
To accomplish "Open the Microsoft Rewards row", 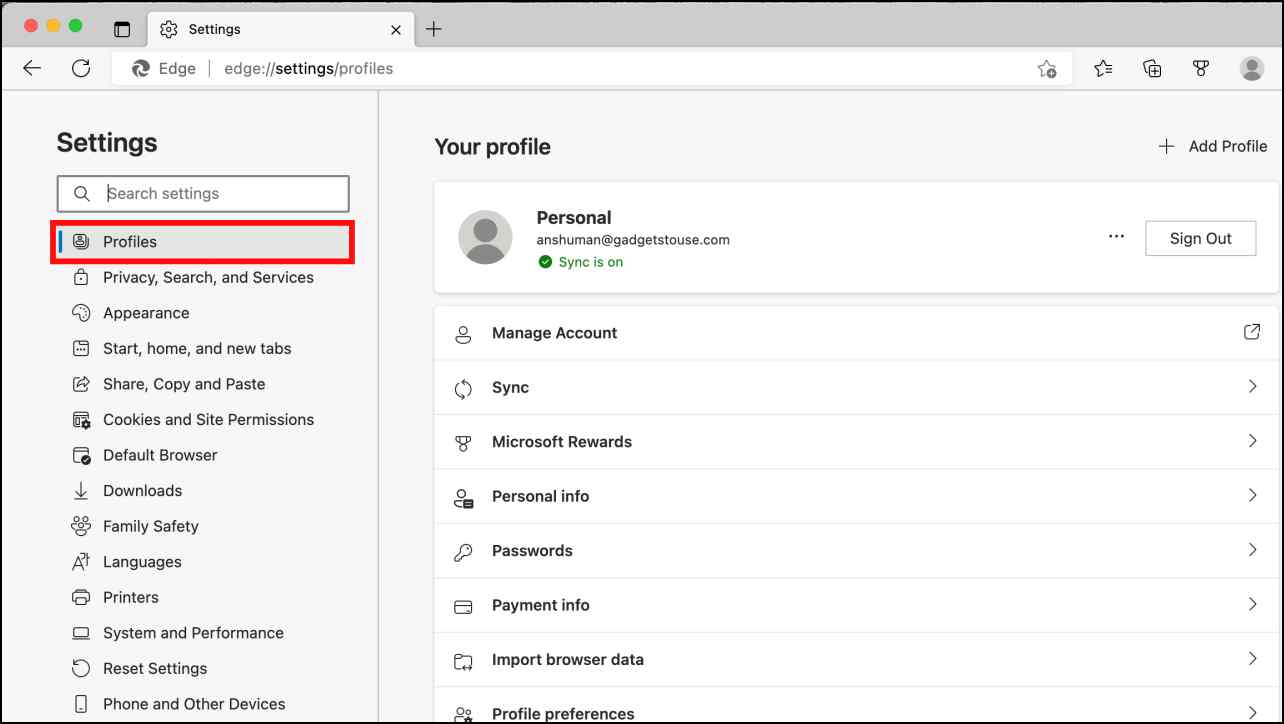I will pos(855,442).
